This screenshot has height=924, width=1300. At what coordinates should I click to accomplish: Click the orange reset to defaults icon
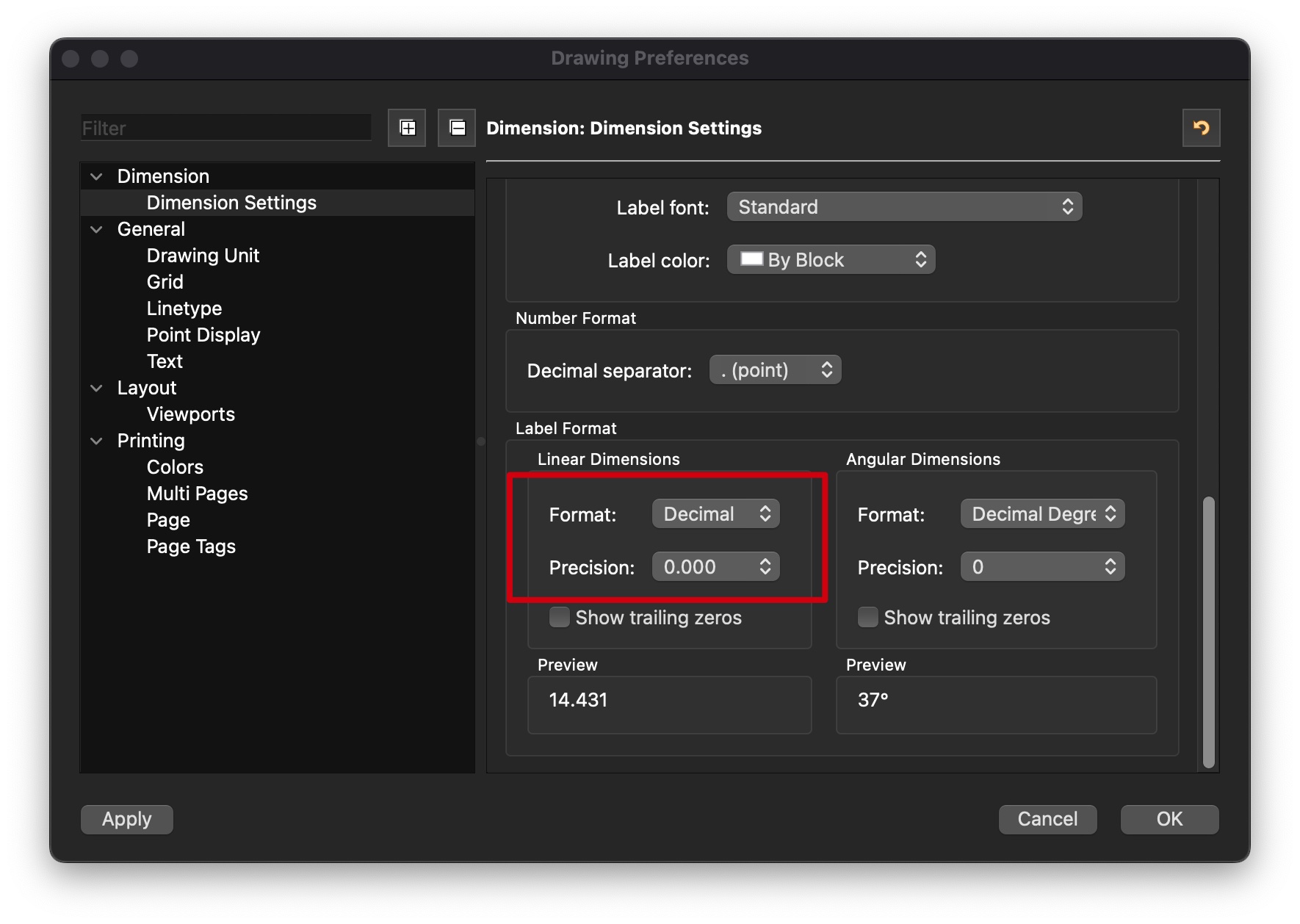coord(1201,128)
